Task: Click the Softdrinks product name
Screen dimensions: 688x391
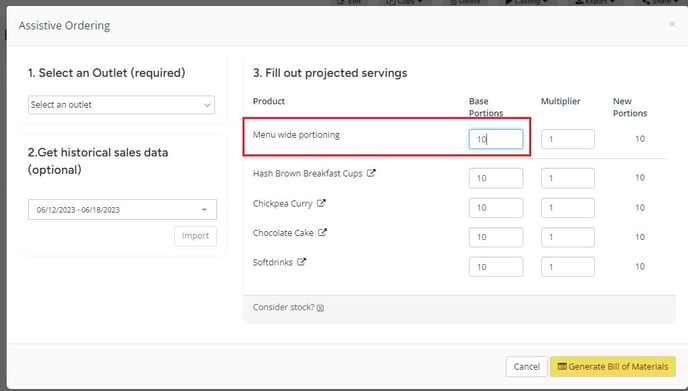Action: tap(272, 262)
